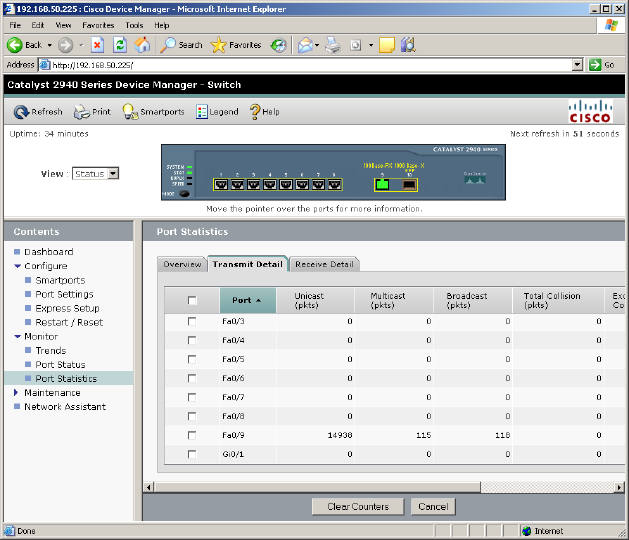The width and height of the screenshot is (629, 540).
Task: Toggle the select-all checkbox in table header
Action: coord(192,300)
